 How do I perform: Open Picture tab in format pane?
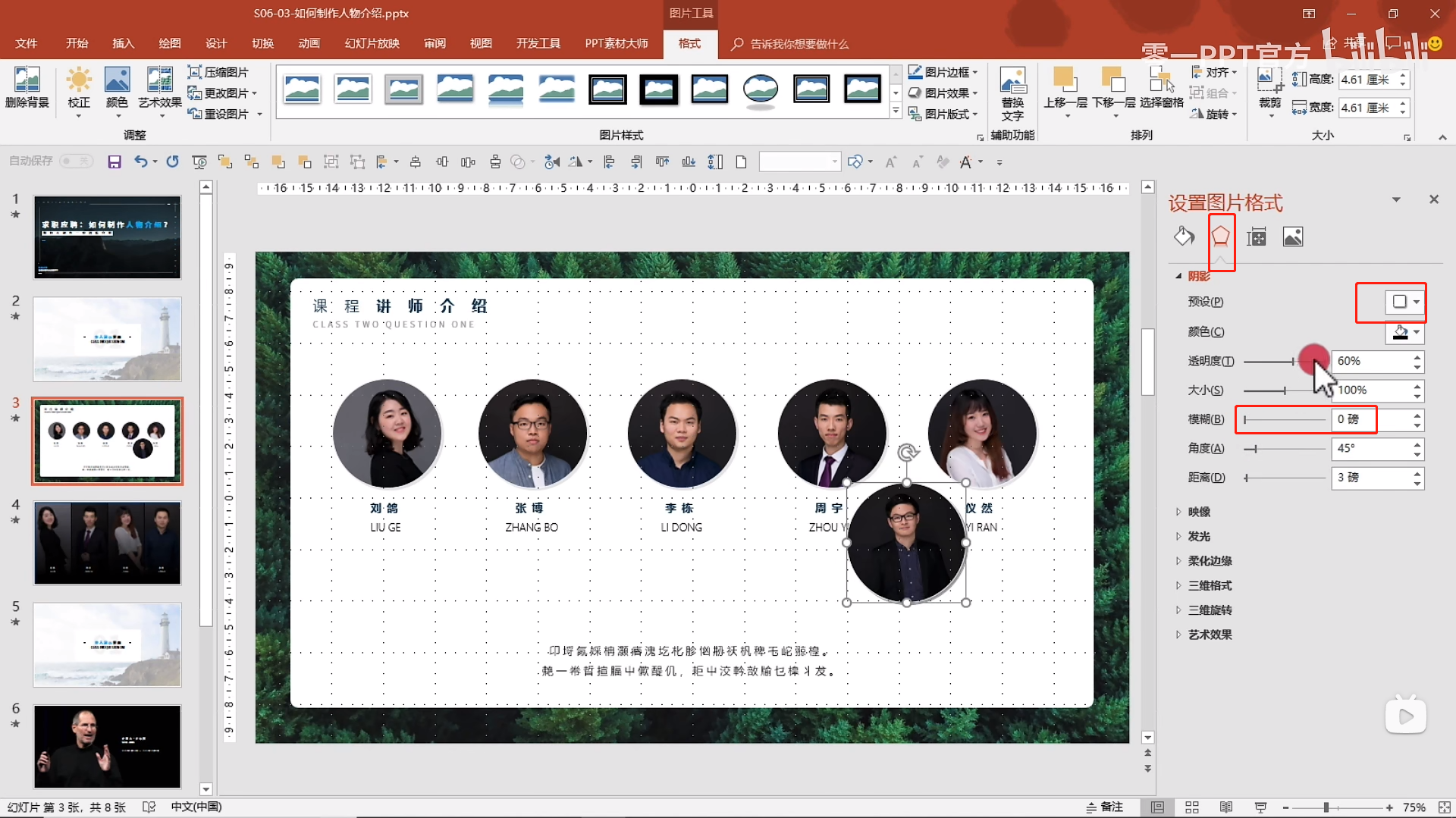[1293, 237]
